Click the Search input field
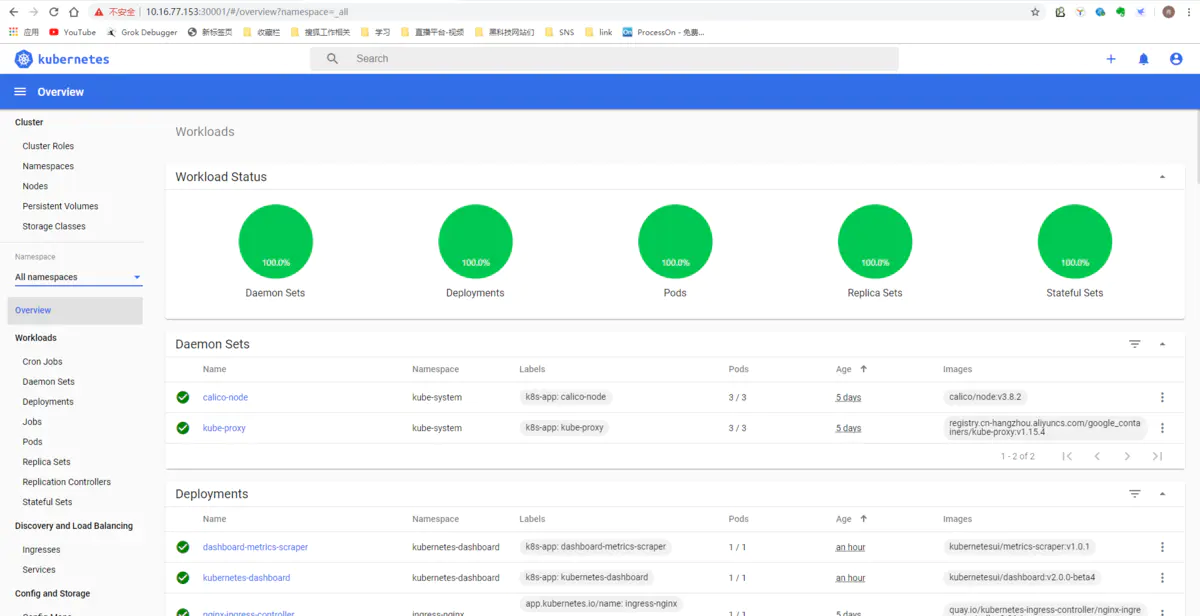Viewport: 1200px width, 616px height. point(604,59)
